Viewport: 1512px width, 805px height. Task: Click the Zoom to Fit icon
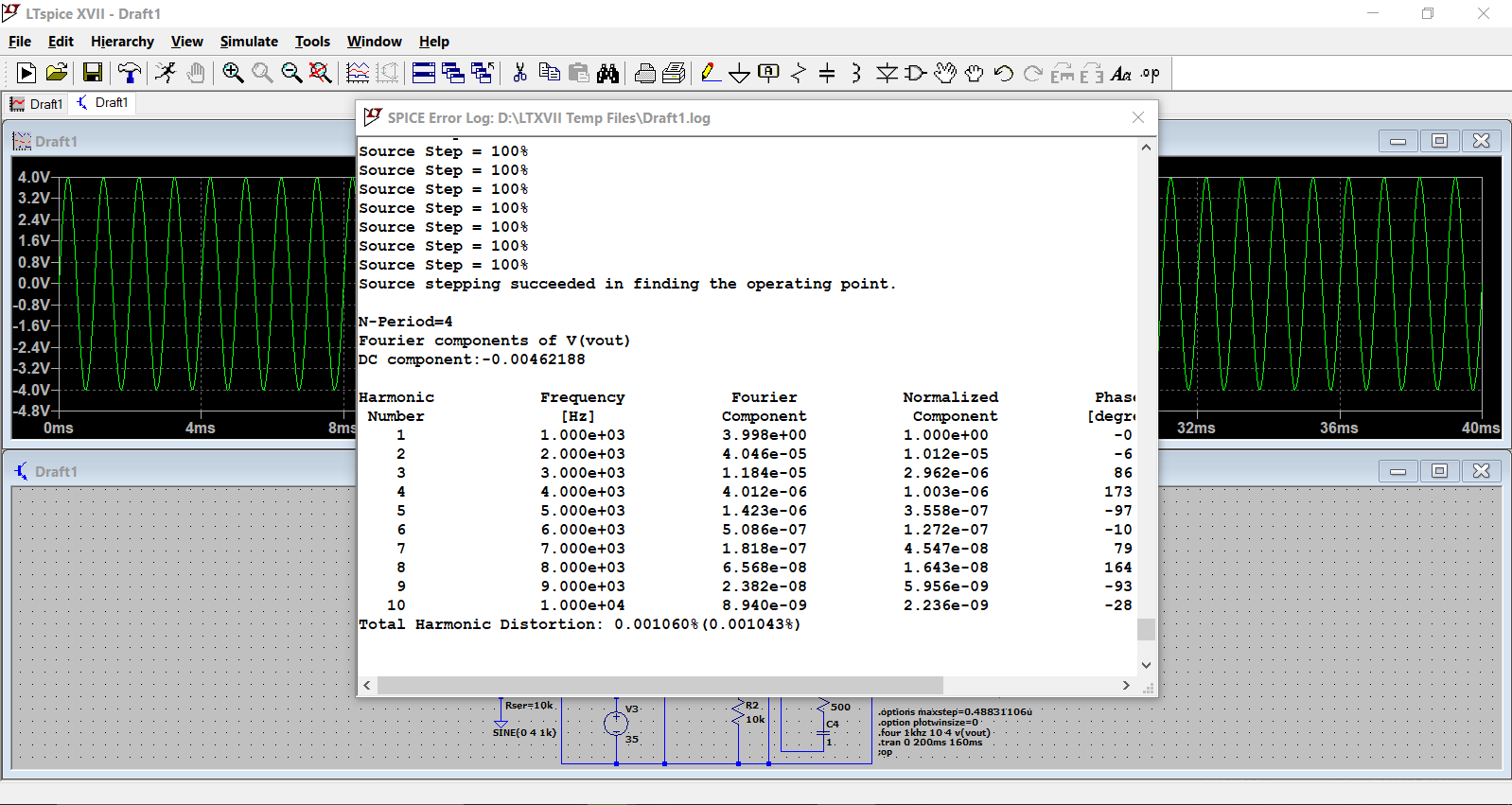[x=322, y=73]
